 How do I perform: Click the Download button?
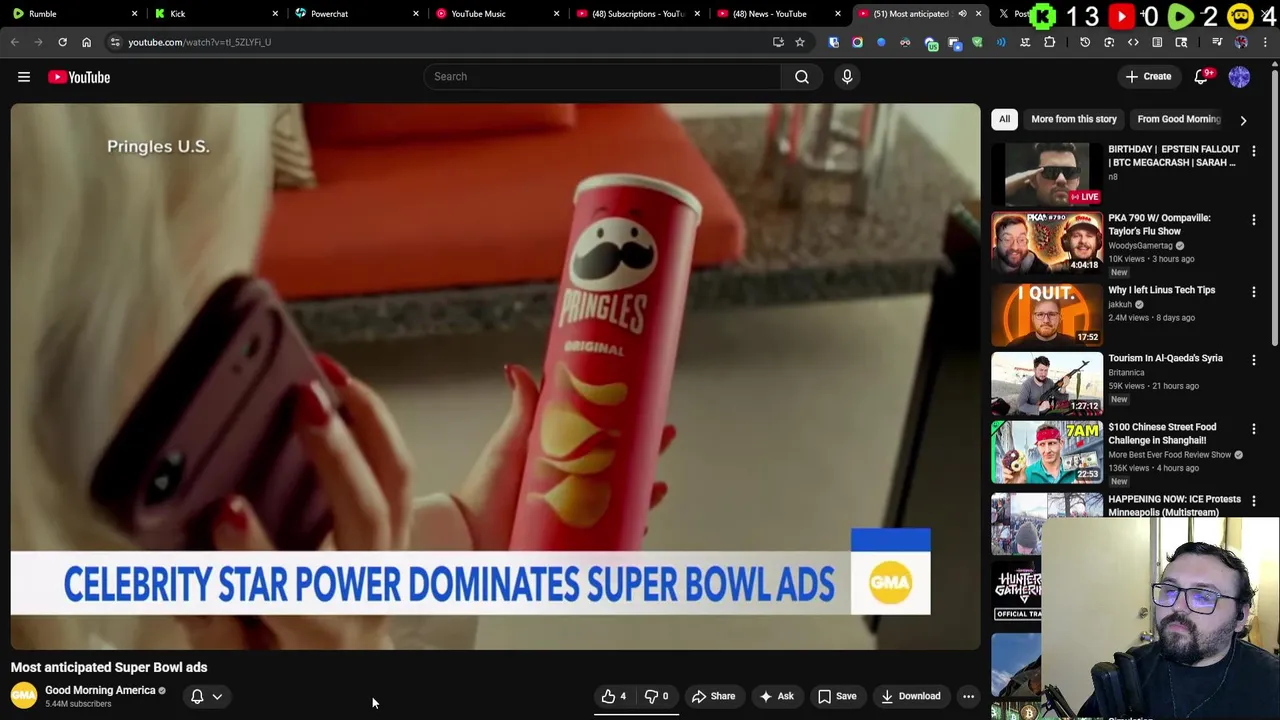point(910,697)
